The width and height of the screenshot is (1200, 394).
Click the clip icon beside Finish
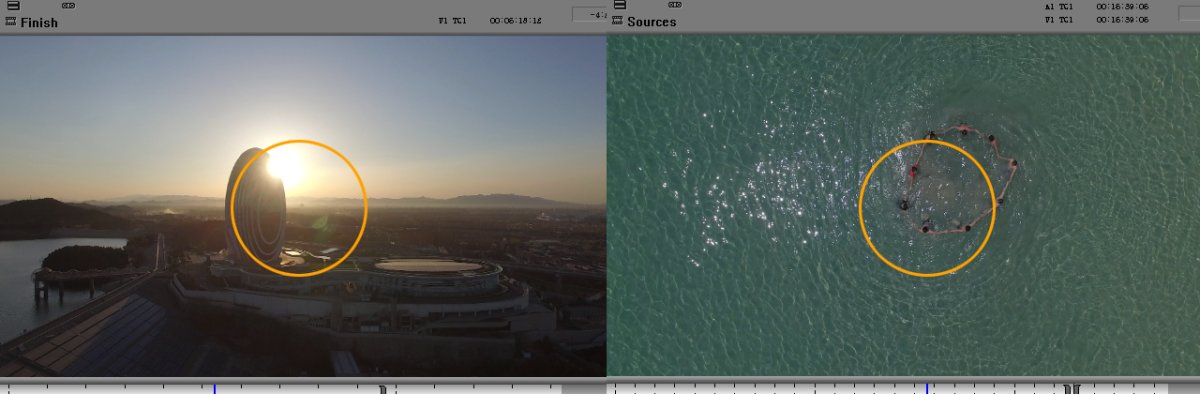point(10,21)
